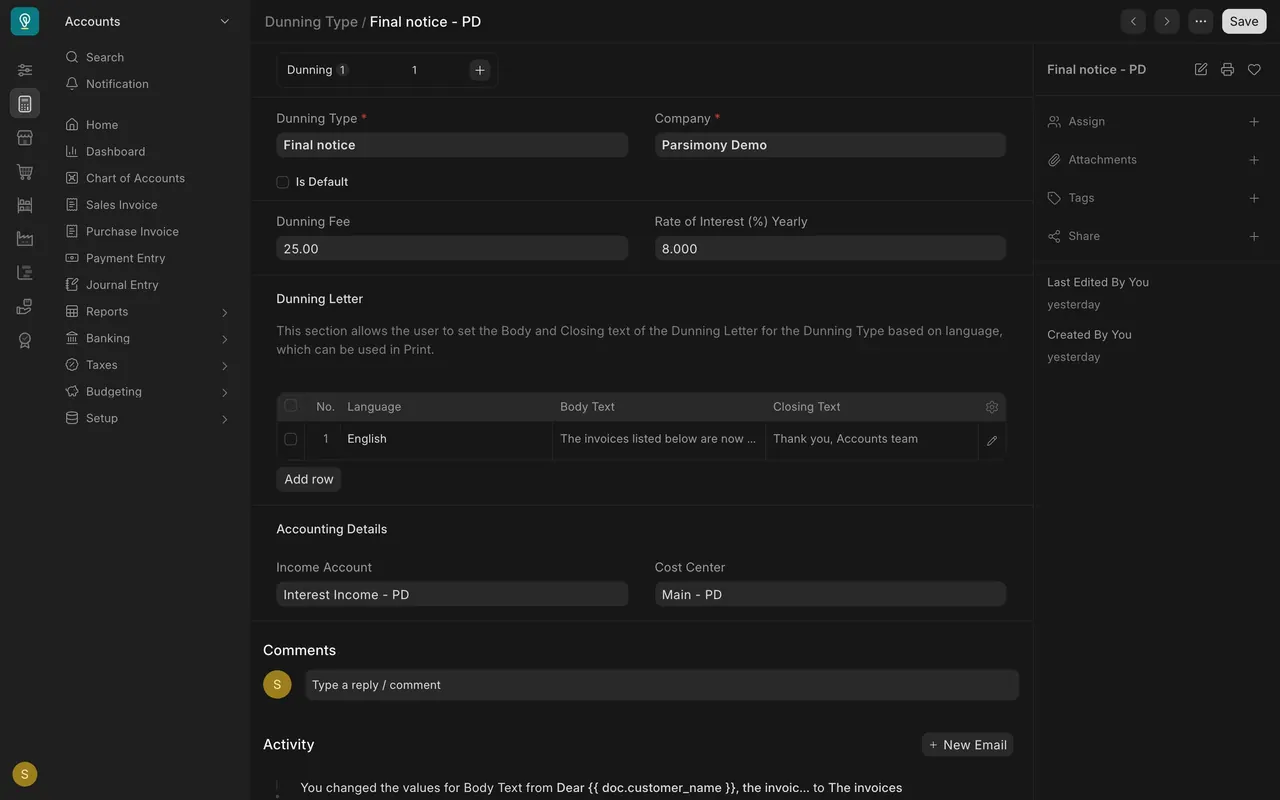Click the Save button
The height and width of the screenshot is (800, 1280).
(1244, 21)
